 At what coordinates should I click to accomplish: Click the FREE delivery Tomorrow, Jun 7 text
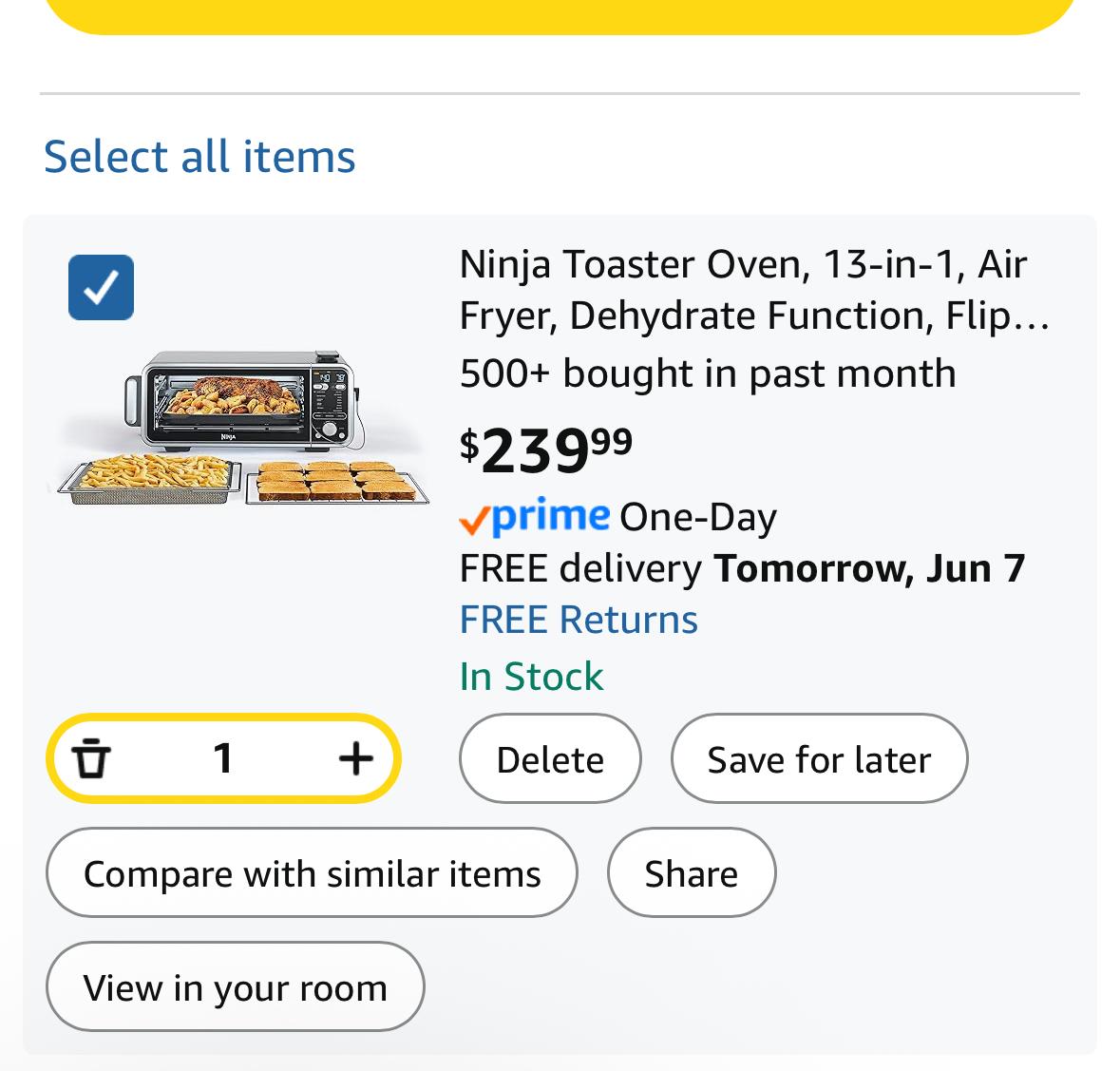[x=743, y=568]
